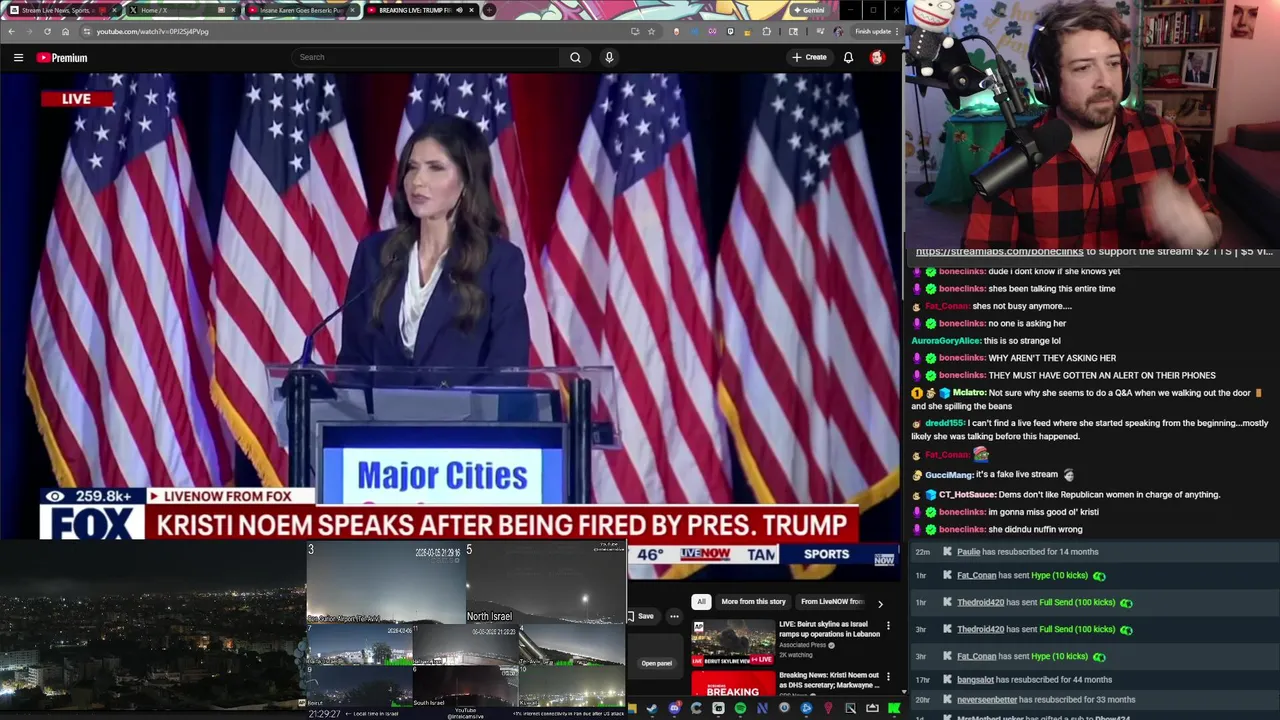Image resolution: width=1280 pixels, height=720 pixels.
Task: Open the Gemini button in title bar
Action: 808,10
